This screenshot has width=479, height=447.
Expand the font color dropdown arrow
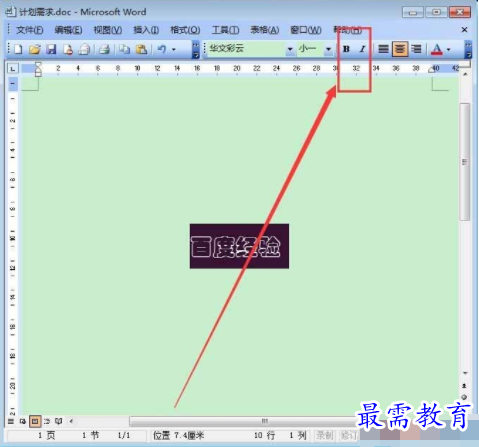tap(448, 50)
